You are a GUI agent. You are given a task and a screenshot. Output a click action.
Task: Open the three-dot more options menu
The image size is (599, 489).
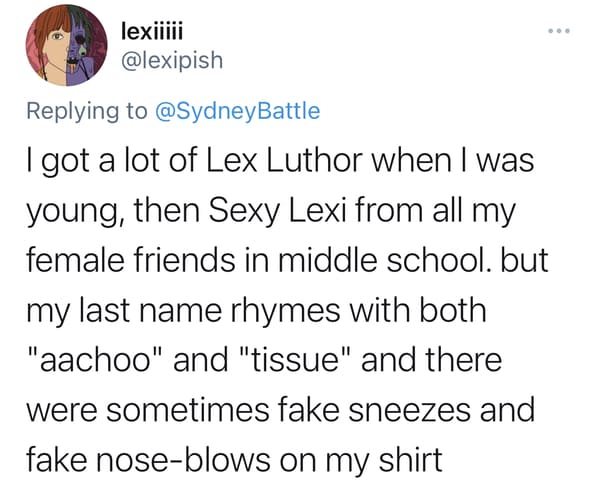pos(559,31)
